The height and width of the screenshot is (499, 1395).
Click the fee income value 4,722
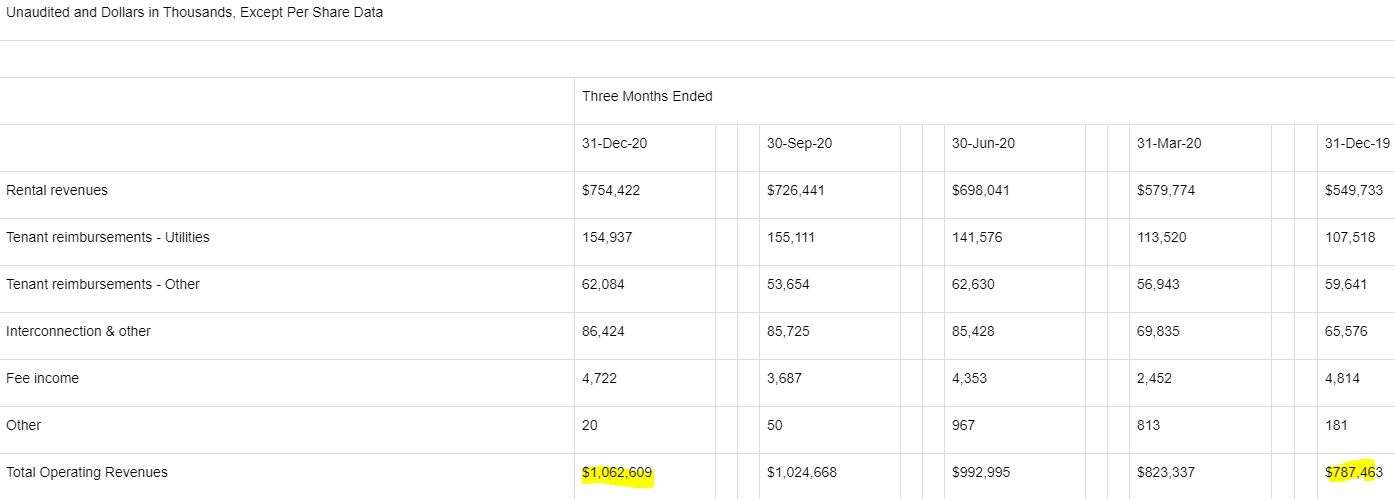[600, 378]
